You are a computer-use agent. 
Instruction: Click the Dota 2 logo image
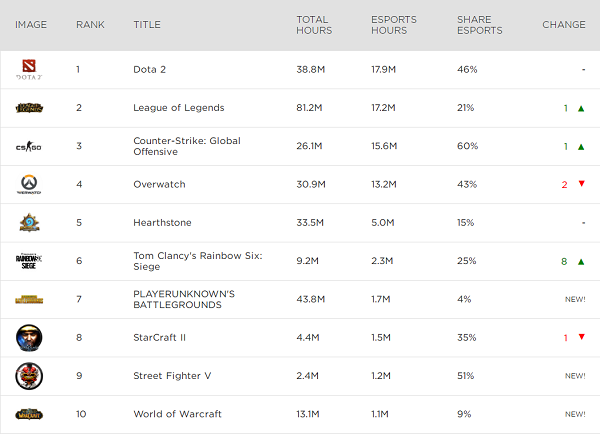pyautogui.click(x=29, y=69)
